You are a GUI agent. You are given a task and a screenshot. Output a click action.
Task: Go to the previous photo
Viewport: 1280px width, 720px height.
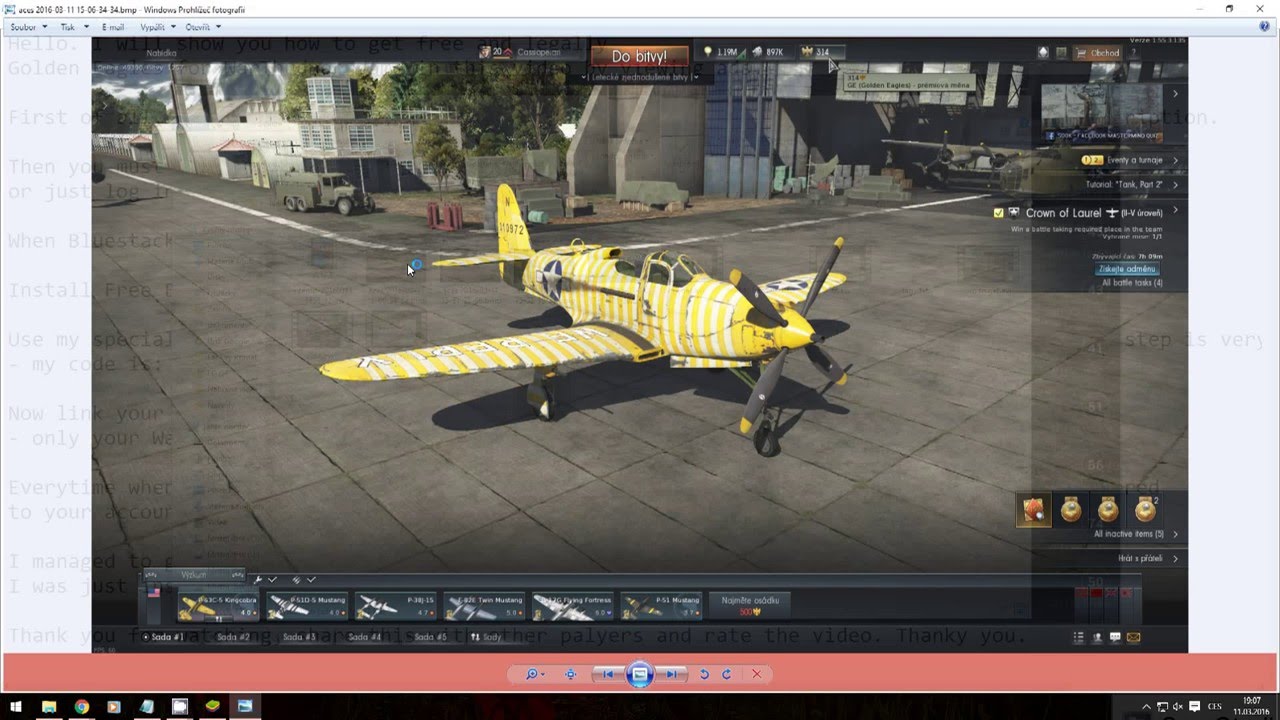coord(607,674)
